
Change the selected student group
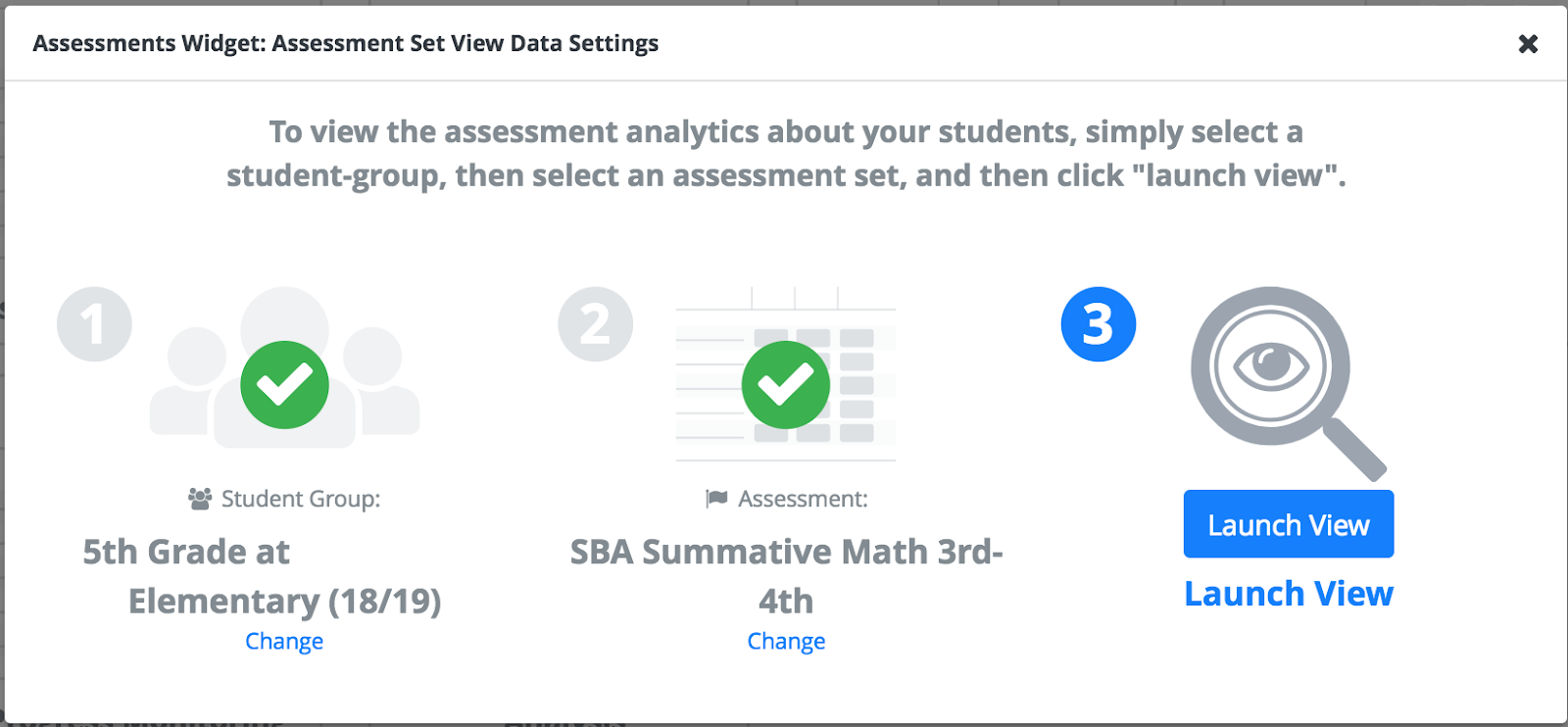click(x=284, y=641)
